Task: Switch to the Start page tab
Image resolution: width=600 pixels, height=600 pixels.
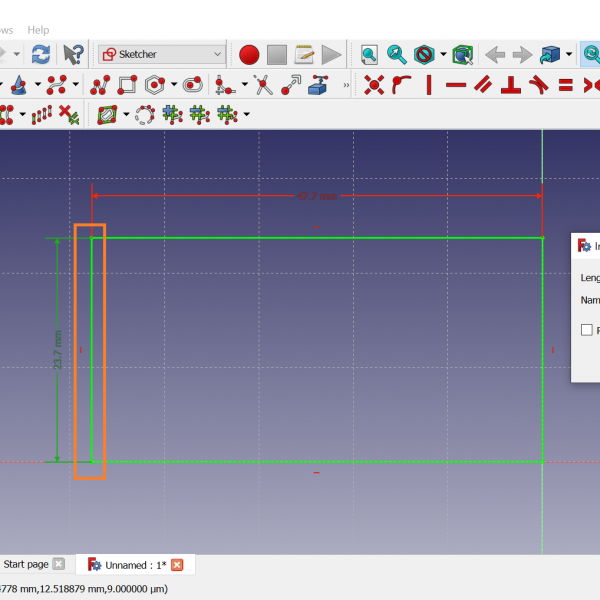Action: (x=26, y=564)
